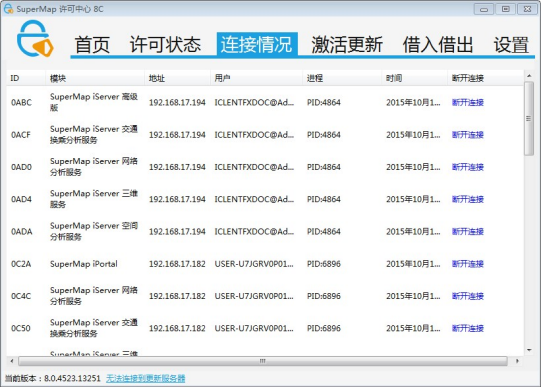Minimize the SuperMap license window
Viewport: 541px width, 387px height.
click(x=484, y=9)
